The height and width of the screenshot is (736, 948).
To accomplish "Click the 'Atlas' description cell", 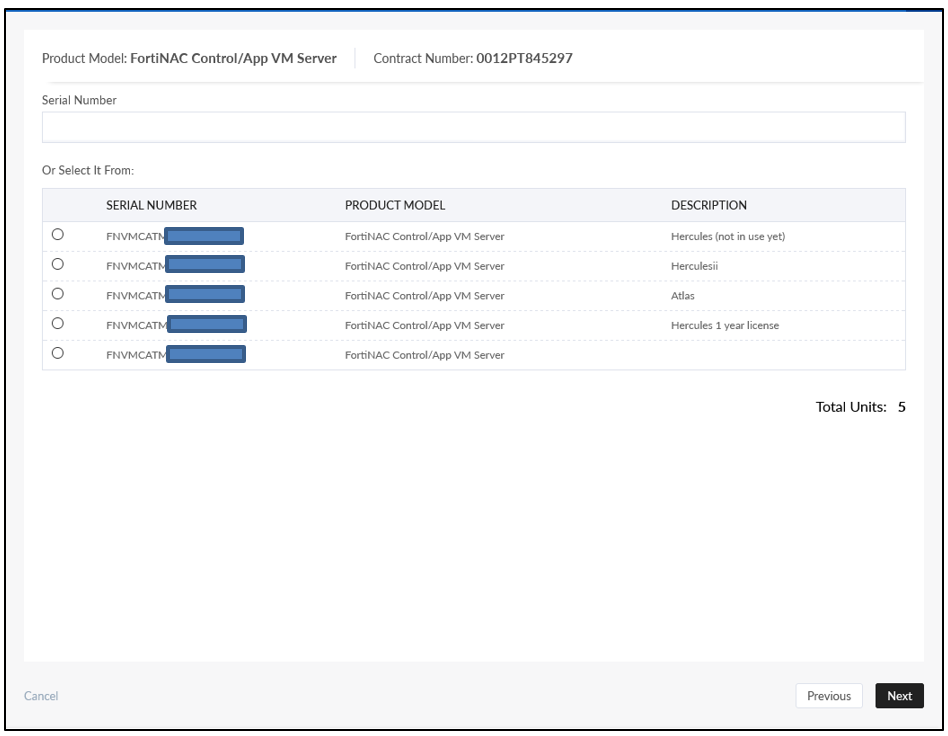I will tap(683, 296).
